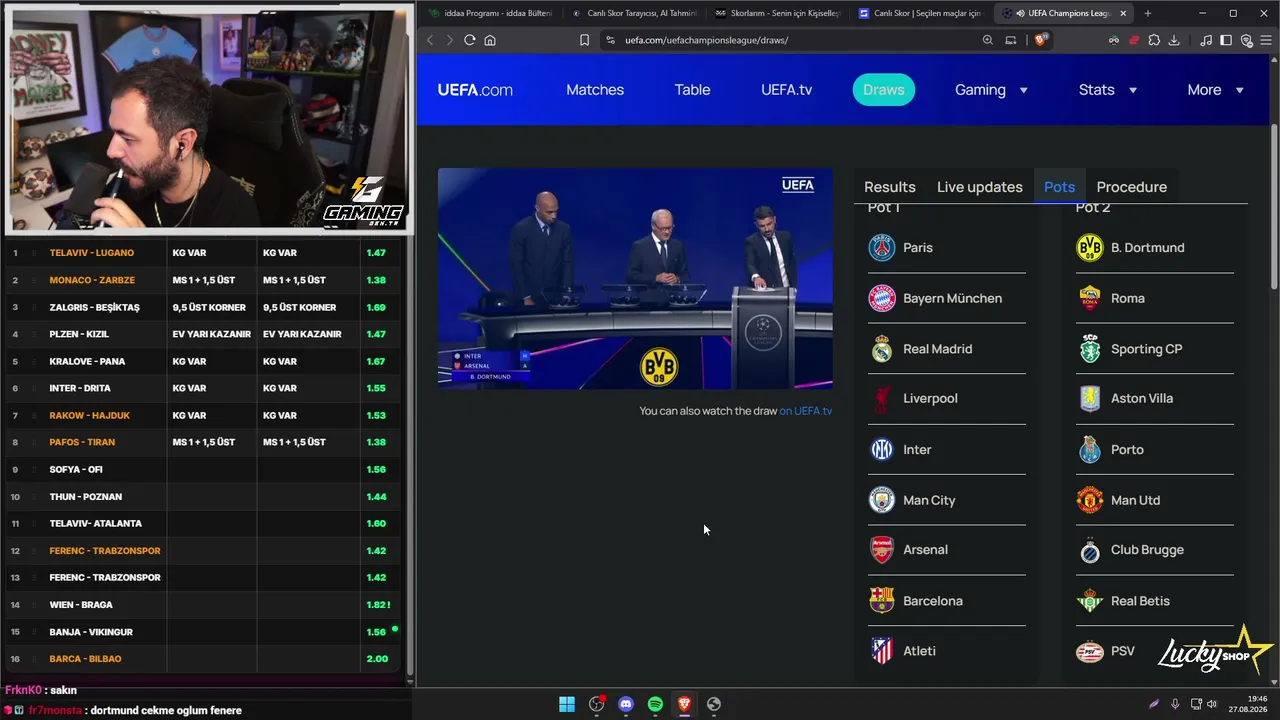Viewport: 1280px width, 720px height.
Task: Click the Bayern München club crest
Action: tap(882, 298)
